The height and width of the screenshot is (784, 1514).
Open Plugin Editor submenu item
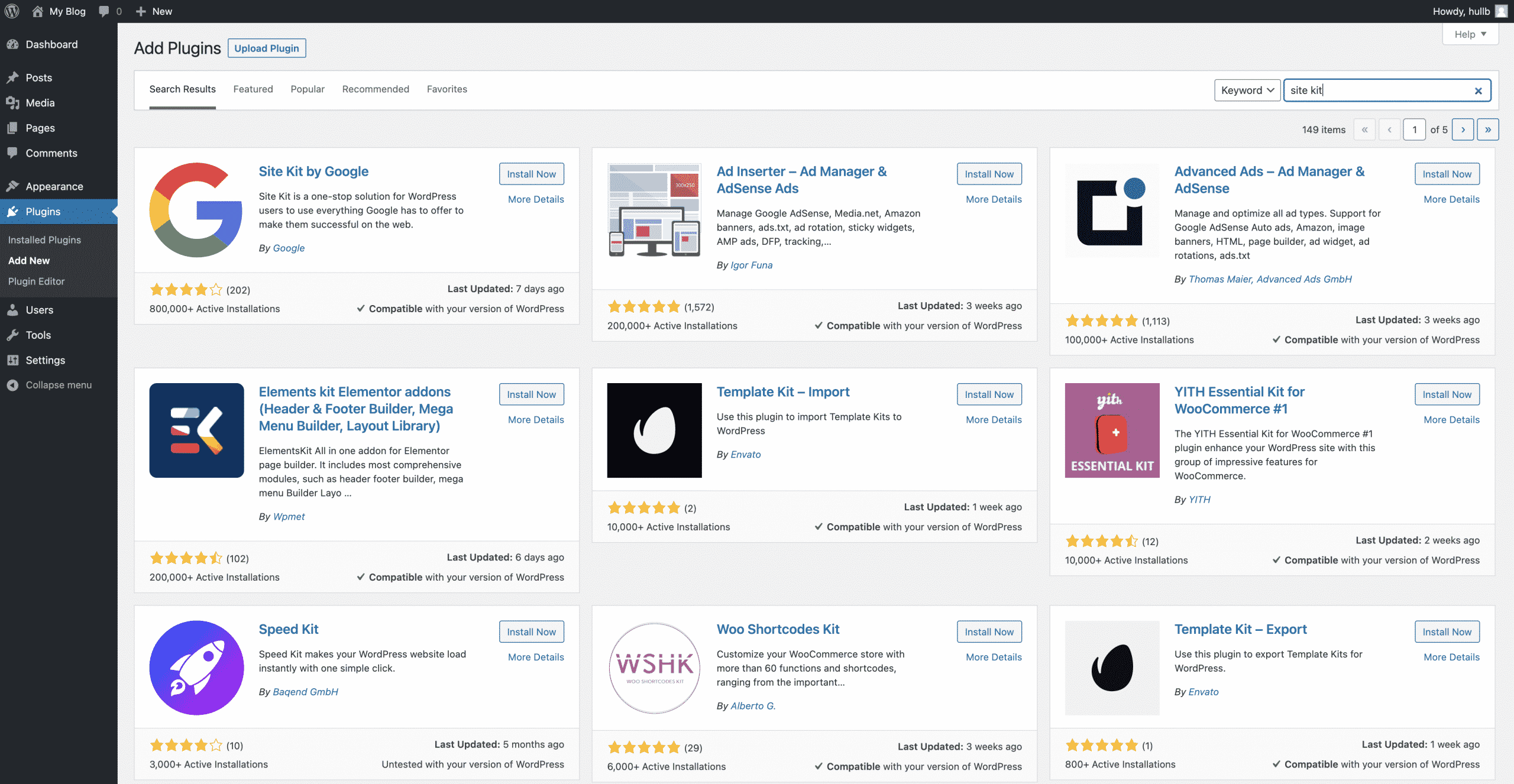click(x=36, y=281)
